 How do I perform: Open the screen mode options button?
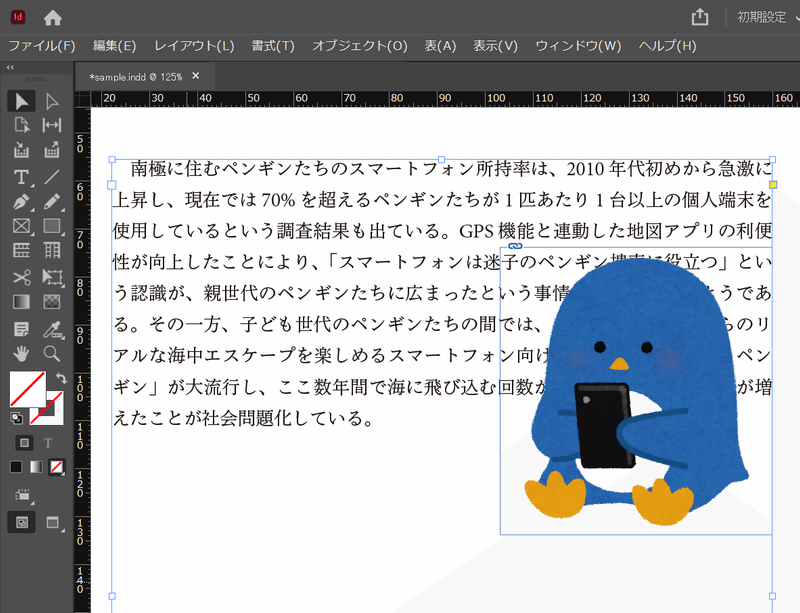pos(53,522)
